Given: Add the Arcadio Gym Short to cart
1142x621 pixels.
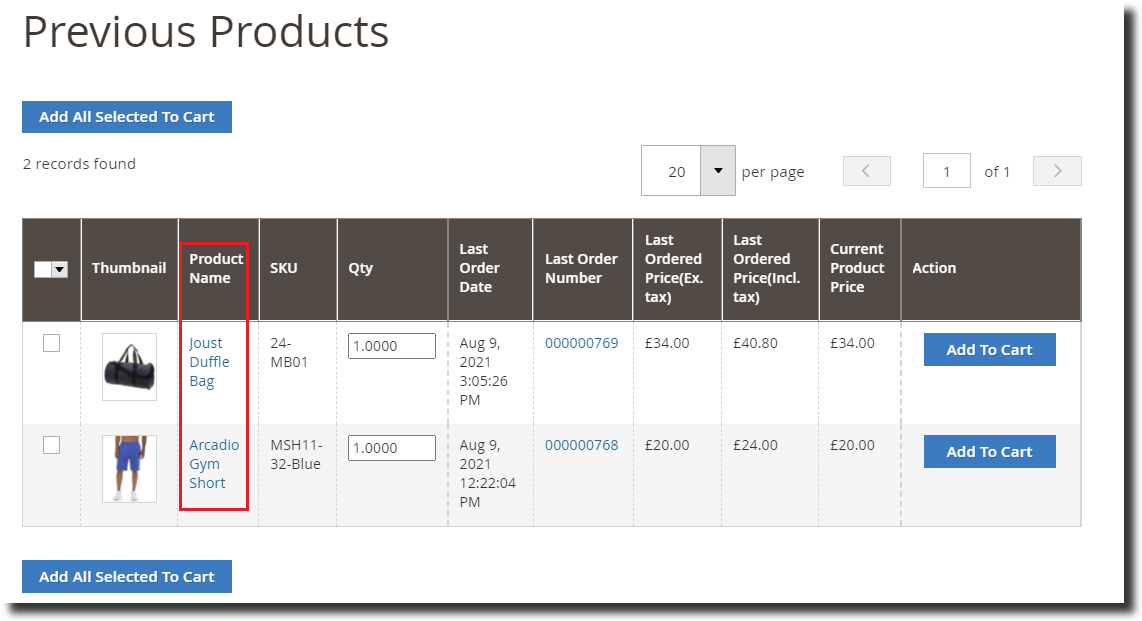Looking at the screenshot, I should (989, 451).
